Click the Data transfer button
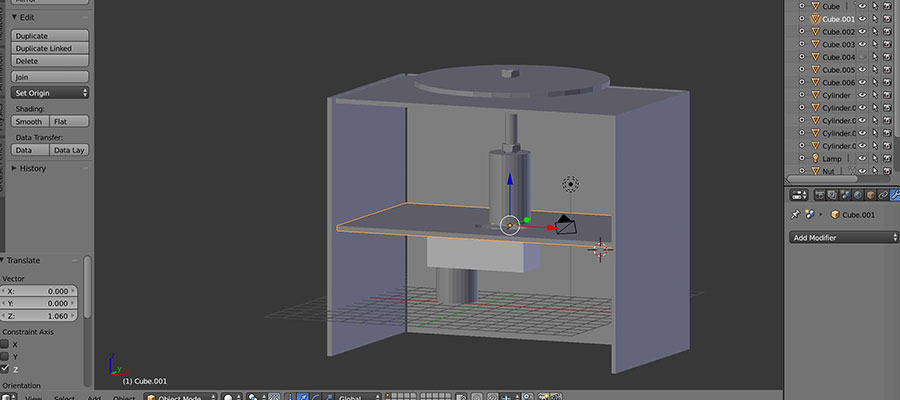This screenshot has width=900, height=400. [30, 150]
